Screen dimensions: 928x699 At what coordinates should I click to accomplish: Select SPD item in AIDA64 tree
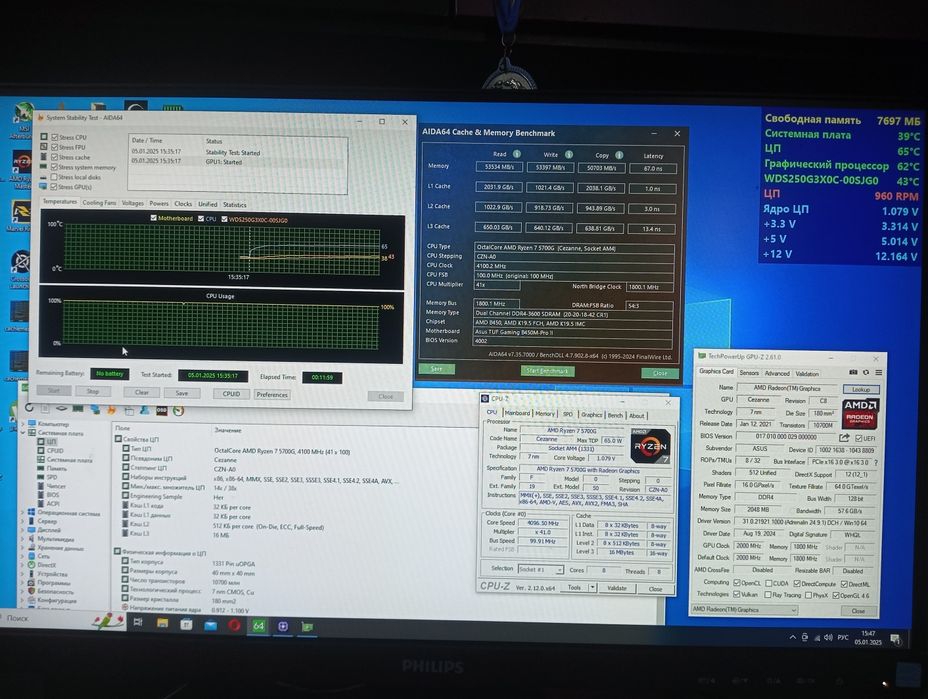pyautogui.click(x=52, y=477)
